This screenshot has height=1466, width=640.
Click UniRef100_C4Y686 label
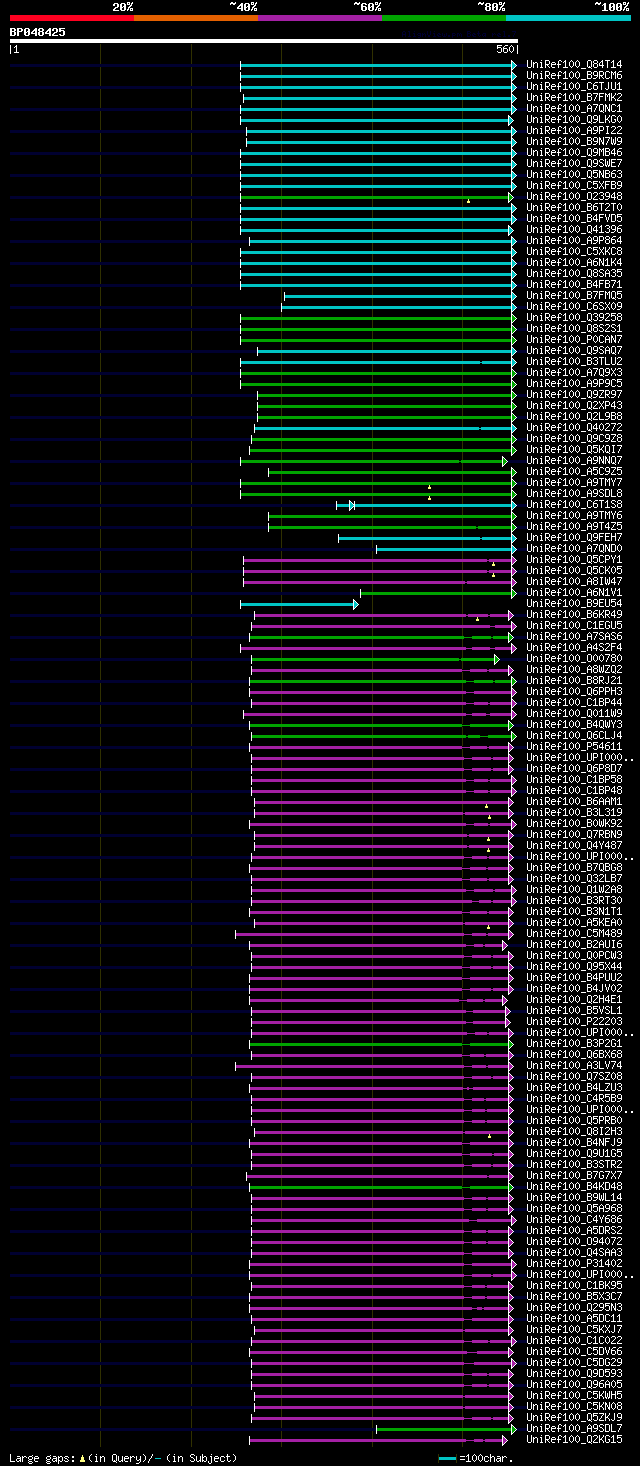click(574, 1219)
